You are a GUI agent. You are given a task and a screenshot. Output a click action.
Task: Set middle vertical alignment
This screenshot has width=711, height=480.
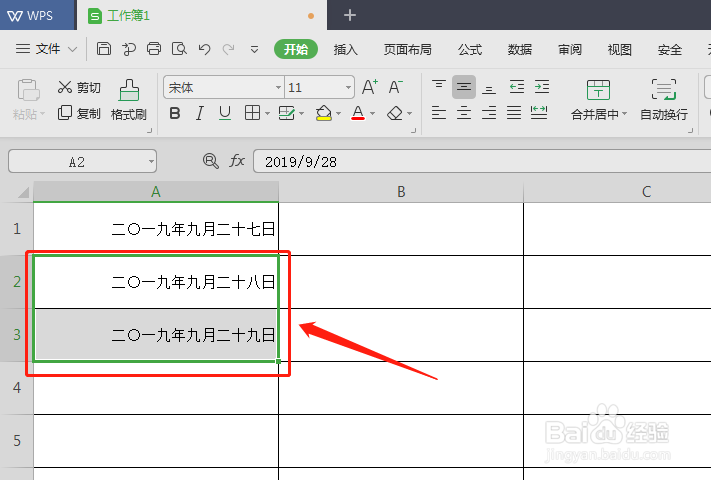pyautogui.click(x=463, y=87)
